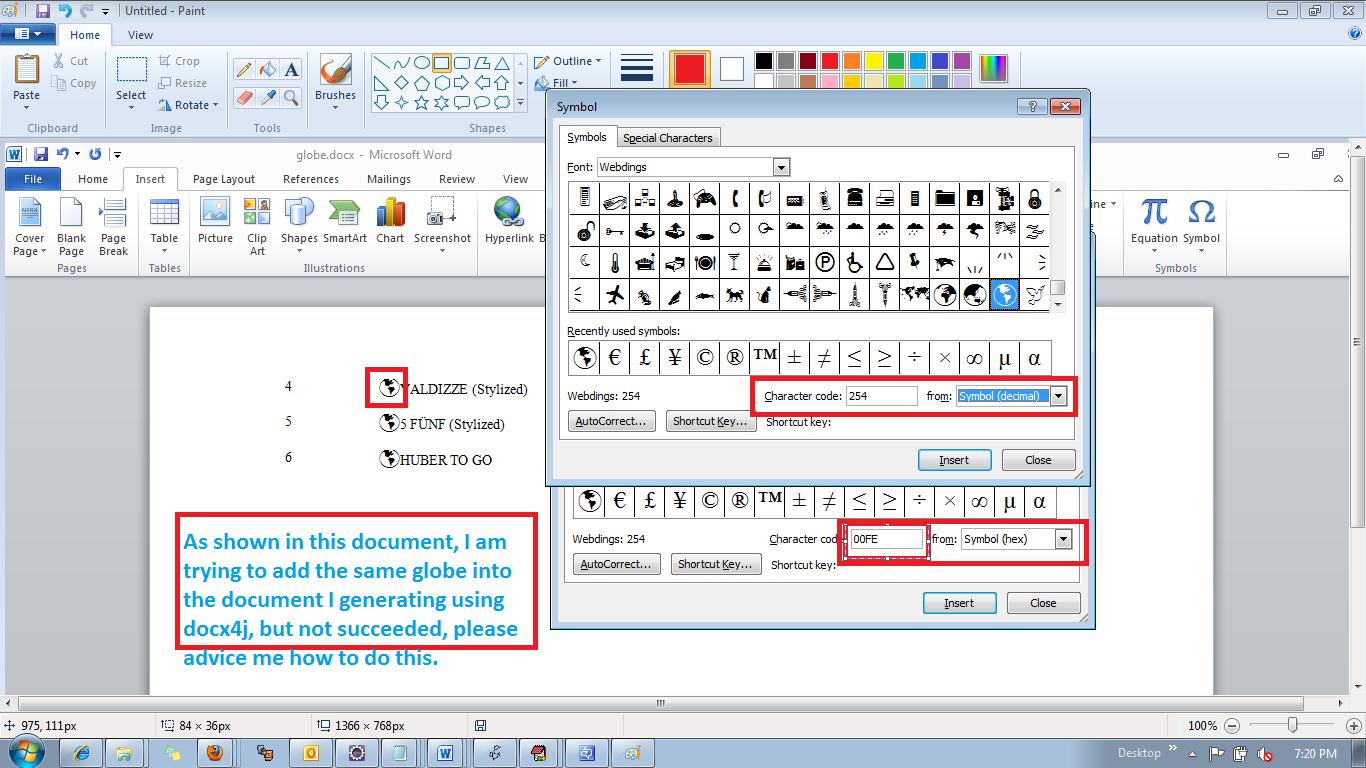Click the Crop button in Image group
Screen dimensions: 1366x768
(x=179, y=61)
